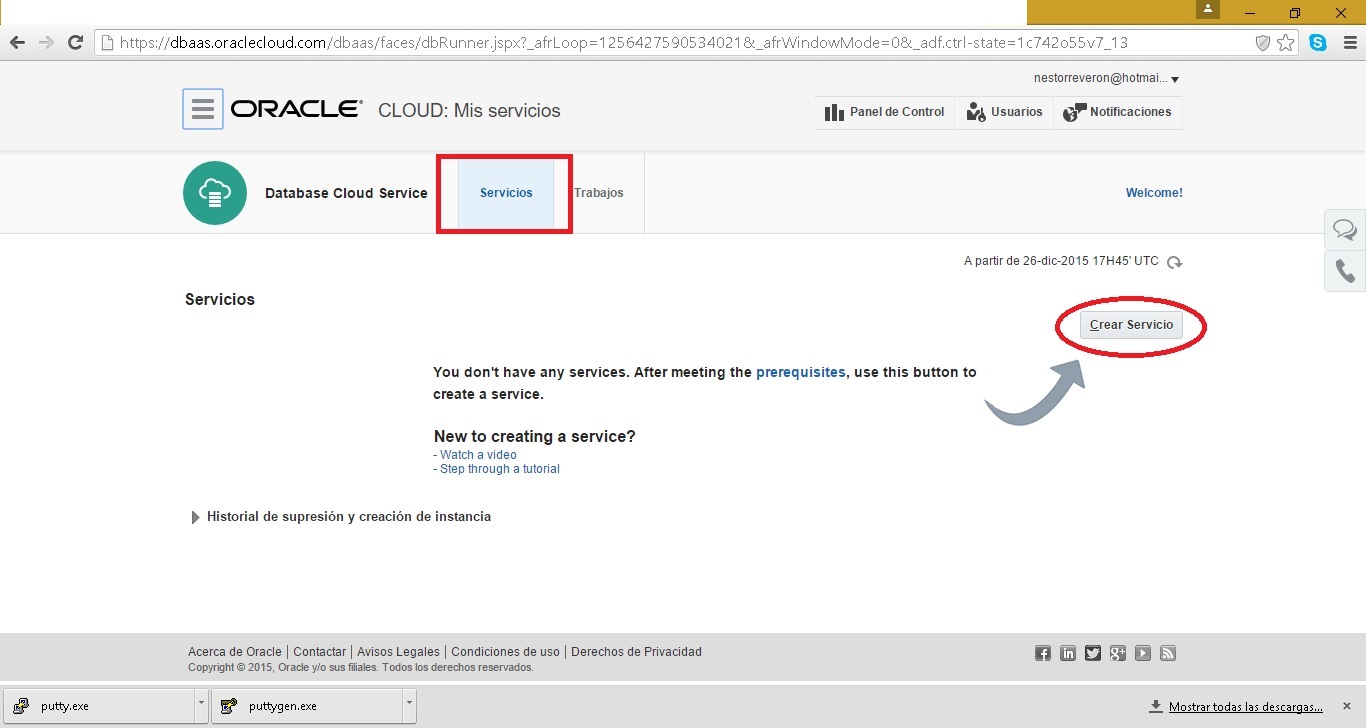
Task: Open the putty.exe download options arrow
Action: pyautogui.click(x=201, y=705)
